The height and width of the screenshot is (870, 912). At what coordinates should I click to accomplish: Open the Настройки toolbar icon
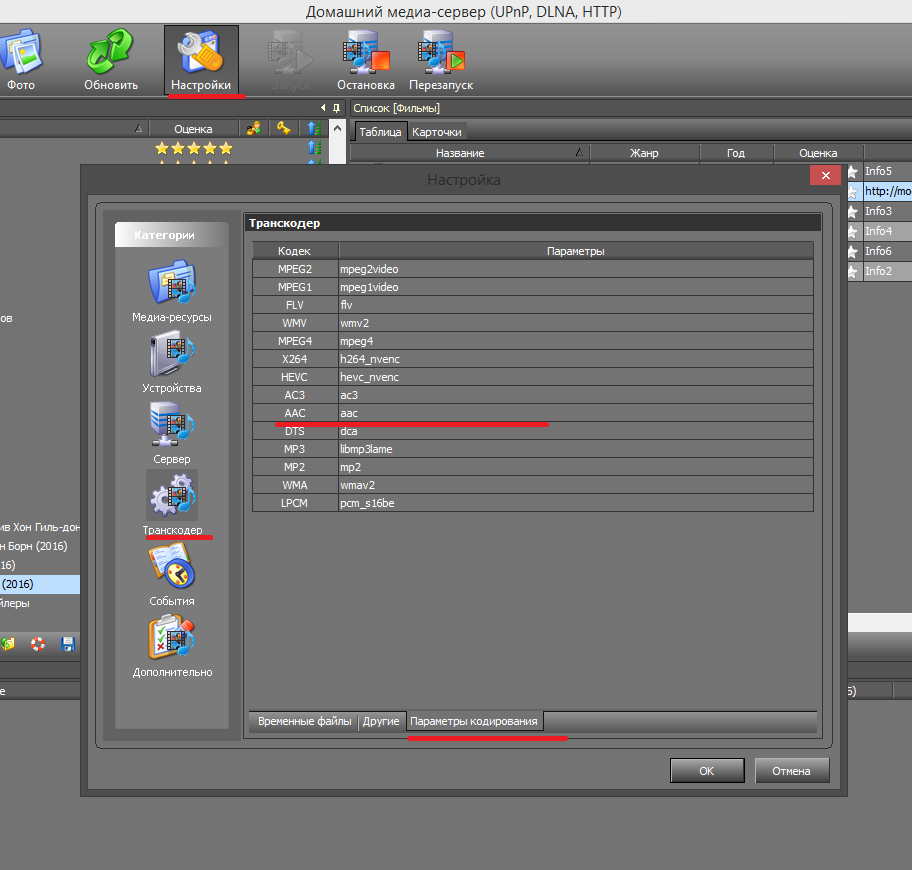pyautogui.click(x=201, y=53)
